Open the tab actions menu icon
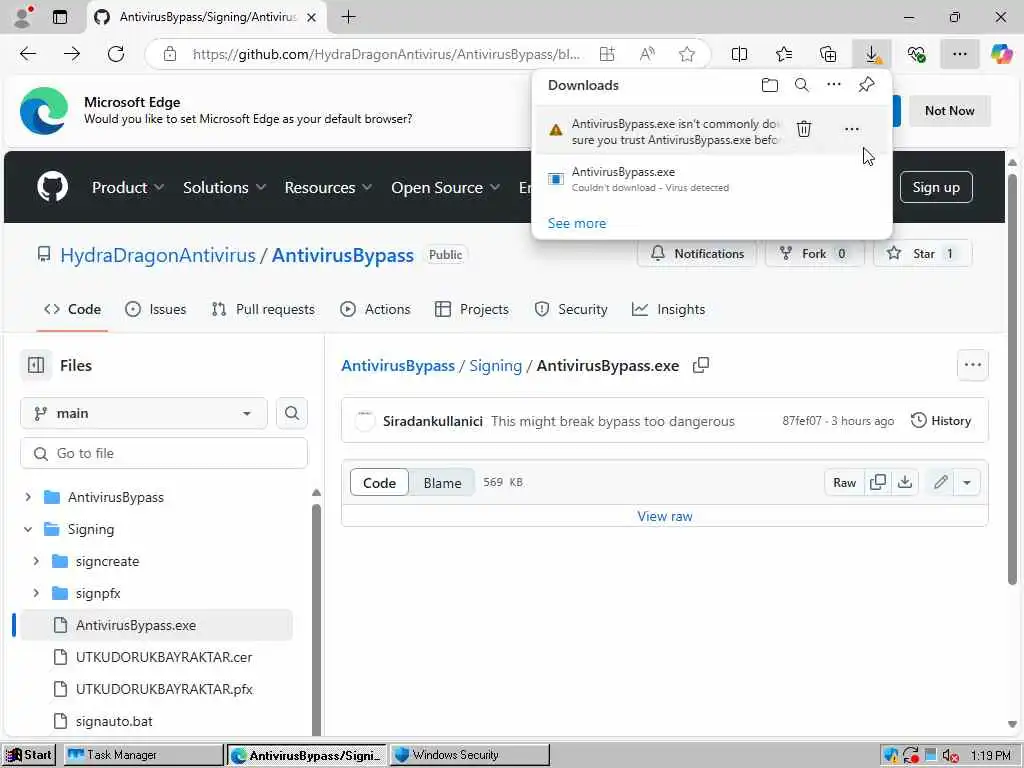Image resolution: width=1024 pixels, height=768 pixels. click(60, 17)
